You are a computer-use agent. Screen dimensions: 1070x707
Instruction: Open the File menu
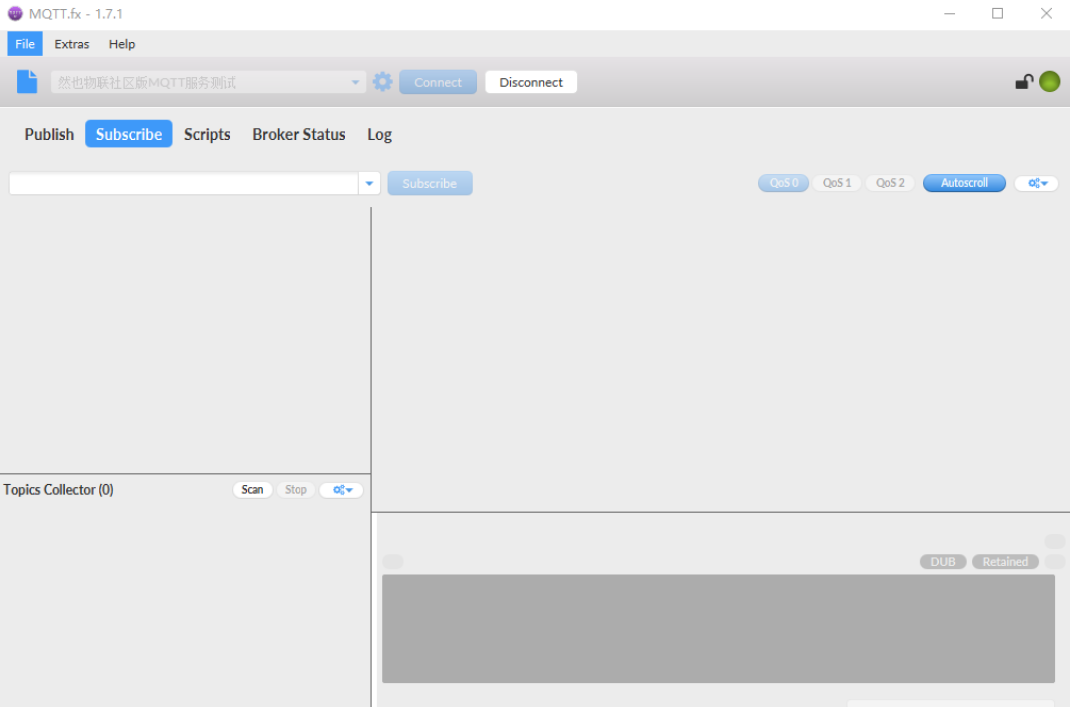[x=25, y=44]
